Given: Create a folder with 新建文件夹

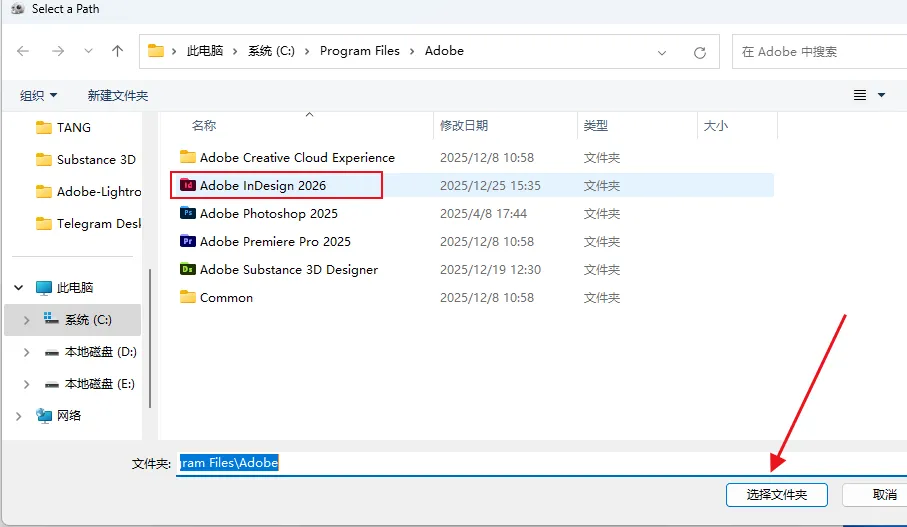Looking at the screenshot, I should [x=118, y=95].
